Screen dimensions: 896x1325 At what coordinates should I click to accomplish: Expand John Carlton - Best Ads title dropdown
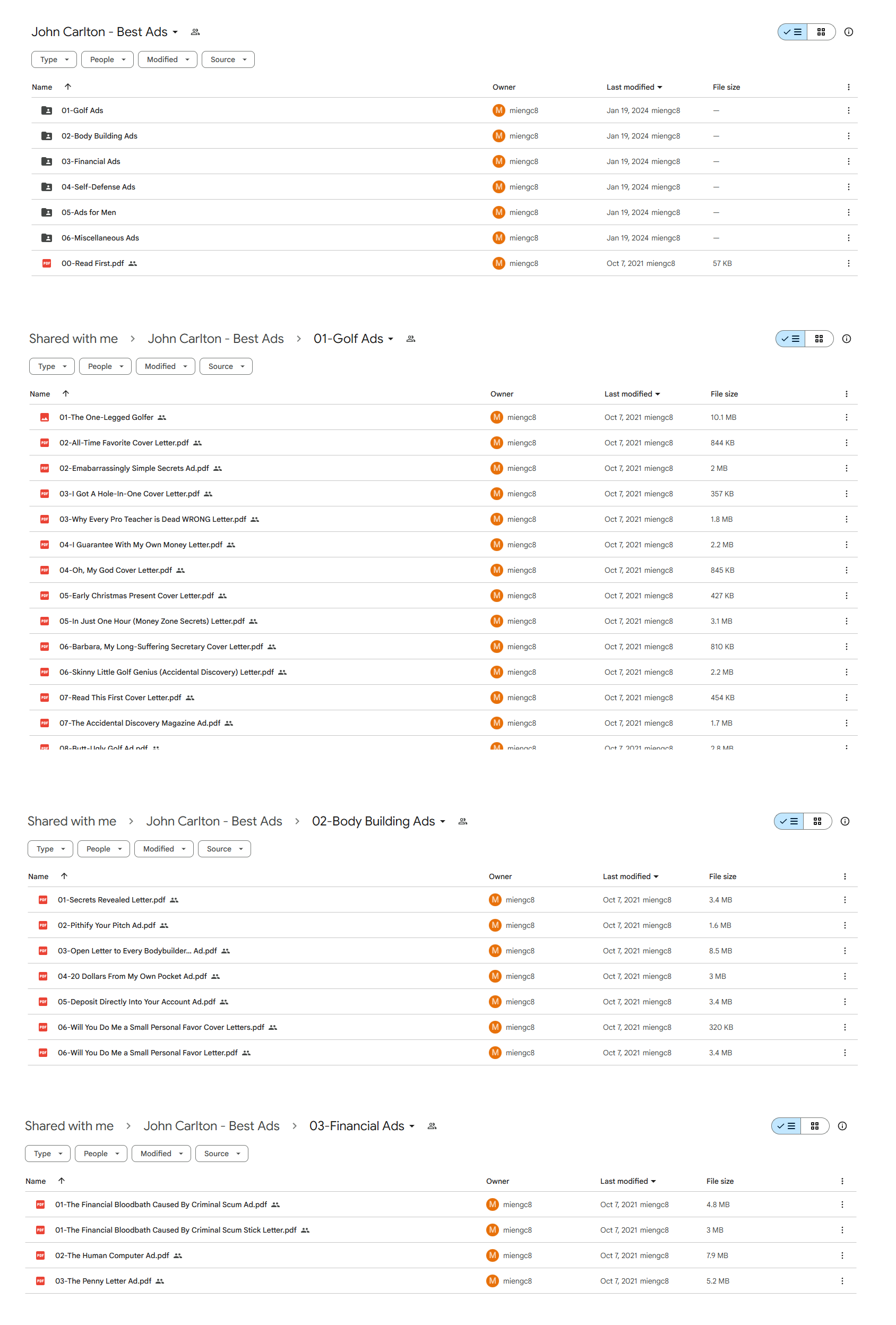[175, 32]
